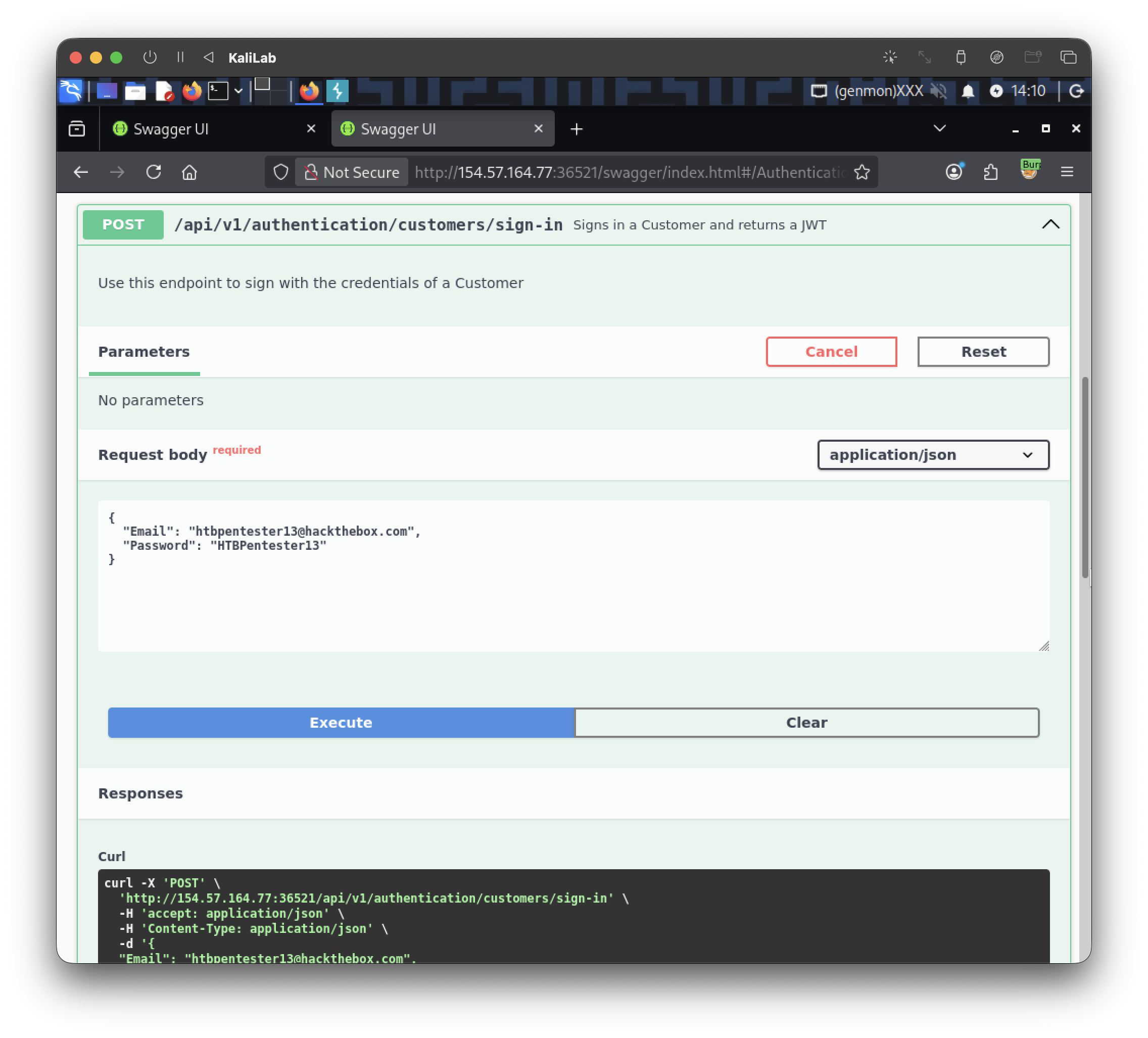Go to the Firefox home page
Viewport: 1148px width, 1038px height.
coord(189,172)
